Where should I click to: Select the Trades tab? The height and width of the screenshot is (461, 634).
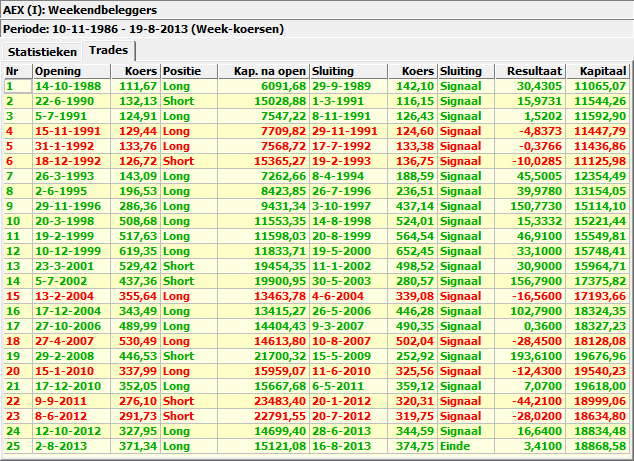[108, 51]
